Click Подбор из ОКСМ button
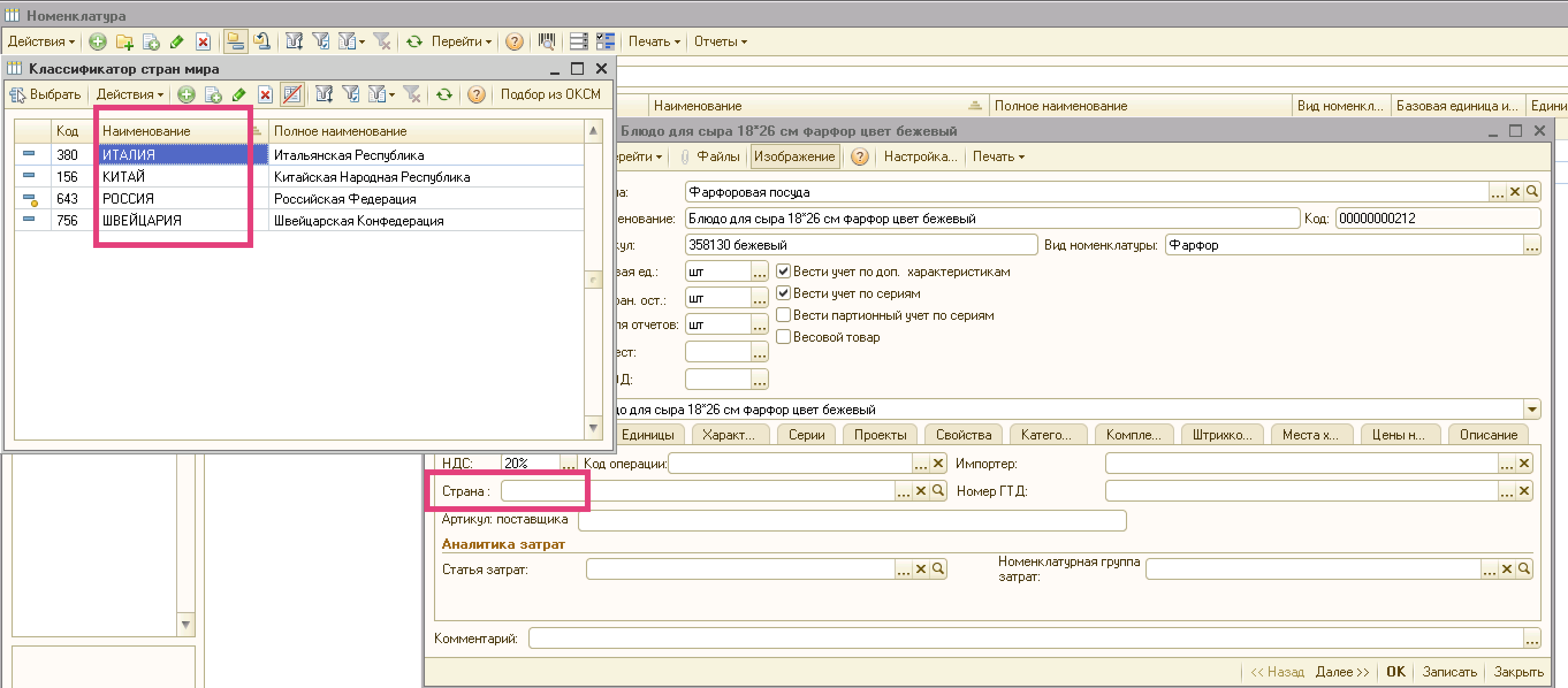The image size is (1568, 688). click(550, 94)
